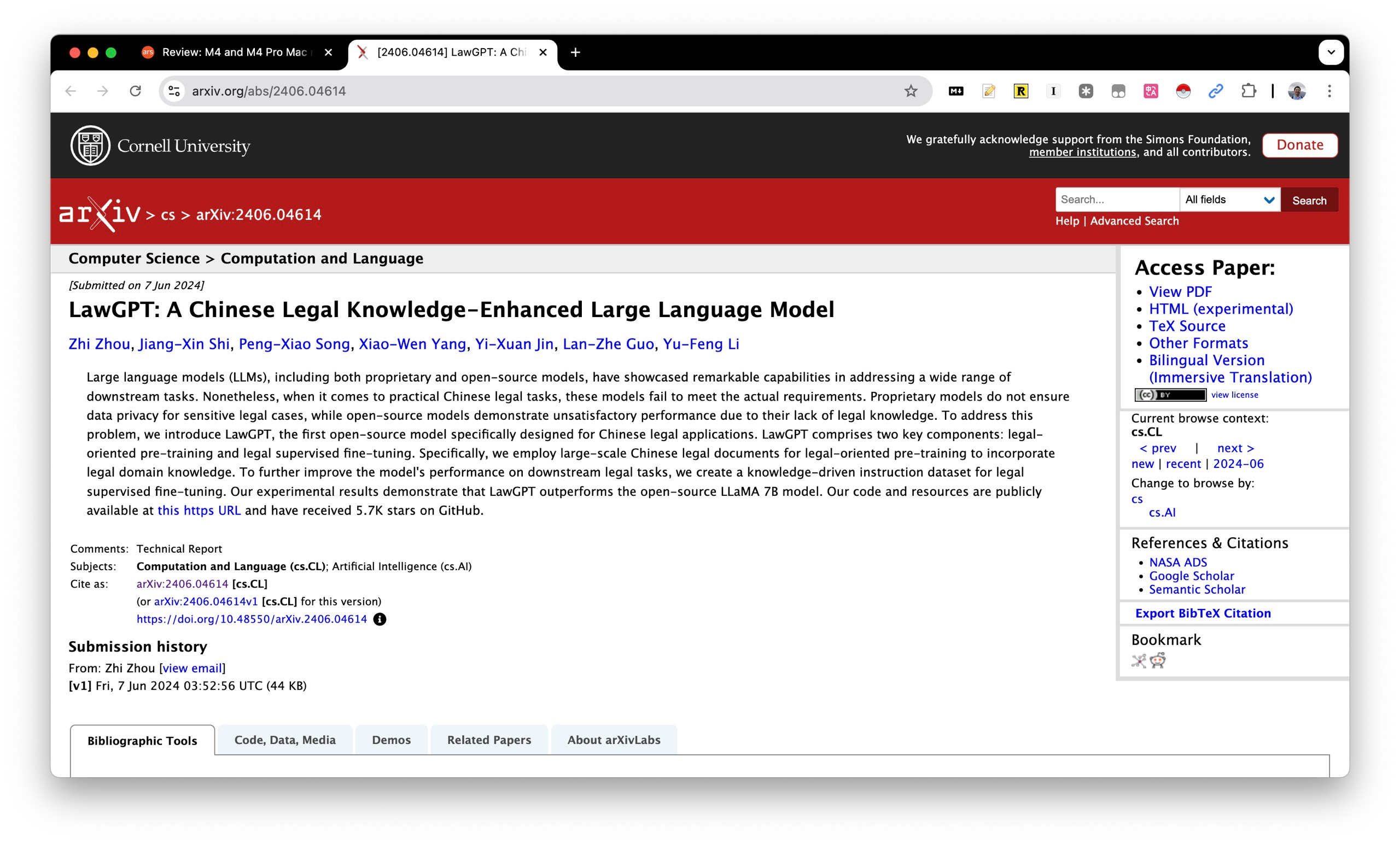Bookmark paper on Reddit icon
This screenshot has height=844, width=1400.
coord(1158,660)
